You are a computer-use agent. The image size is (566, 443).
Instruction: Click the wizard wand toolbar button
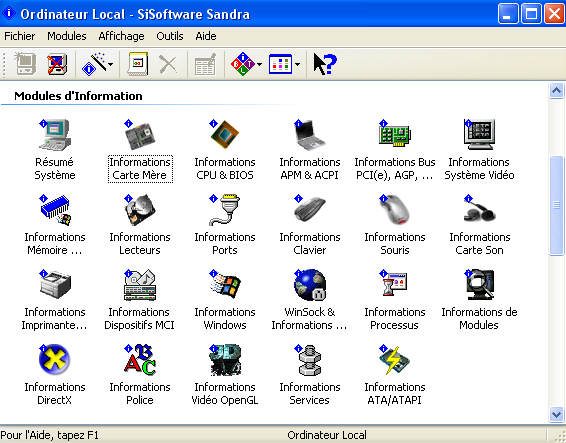click(x=94, y=64)
